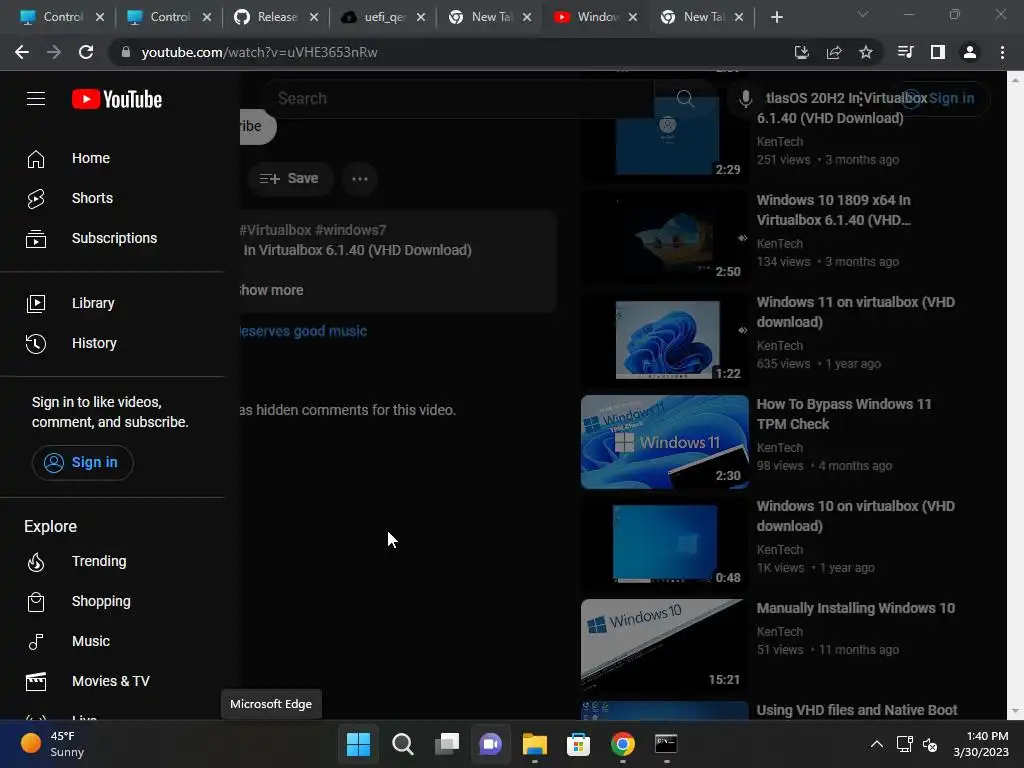
Task: Click the YouTube search field
Action: coord(457,99)
